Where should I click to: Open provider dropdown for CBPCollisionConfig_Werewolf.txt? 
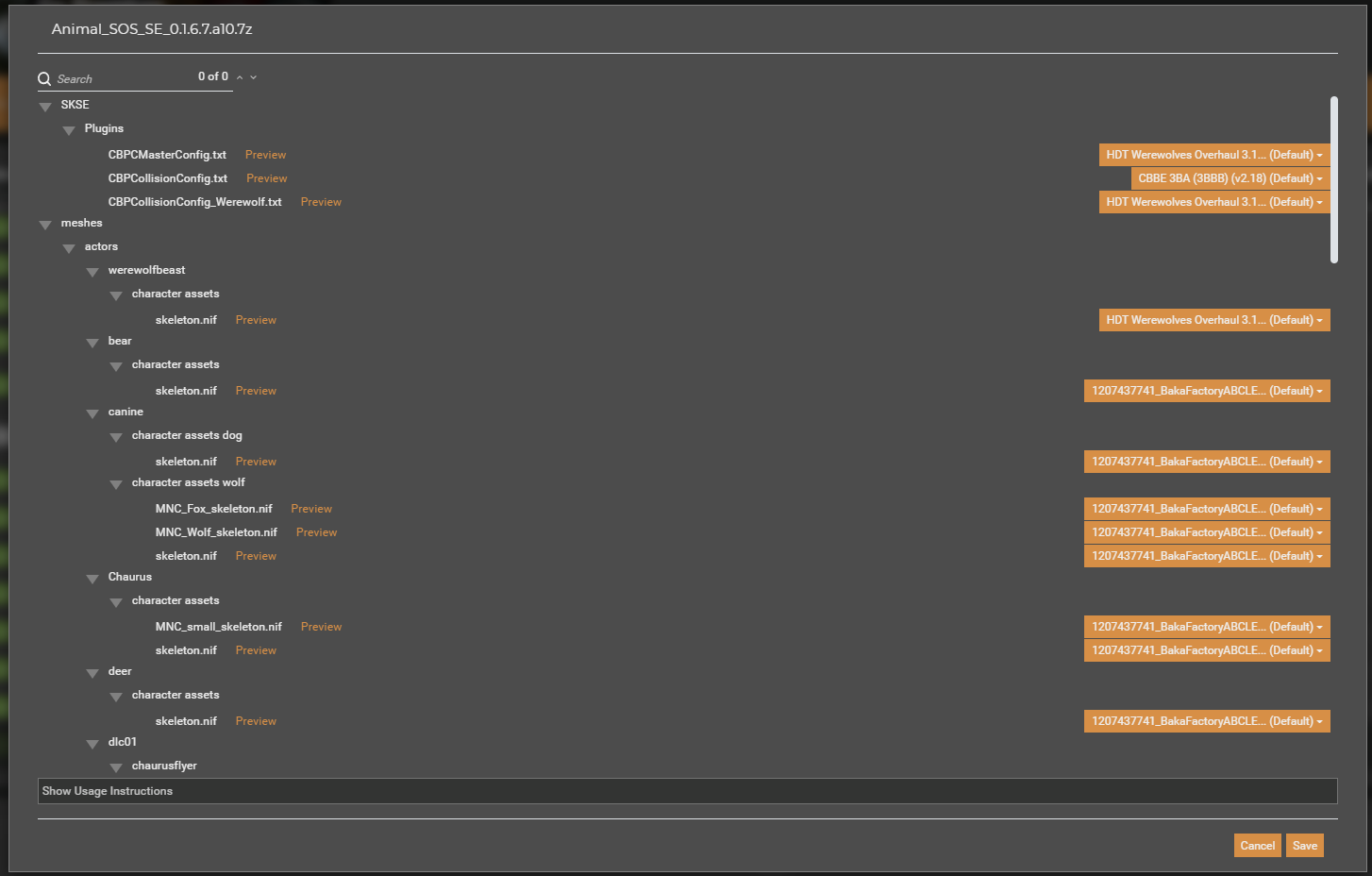coord(1214,202)
